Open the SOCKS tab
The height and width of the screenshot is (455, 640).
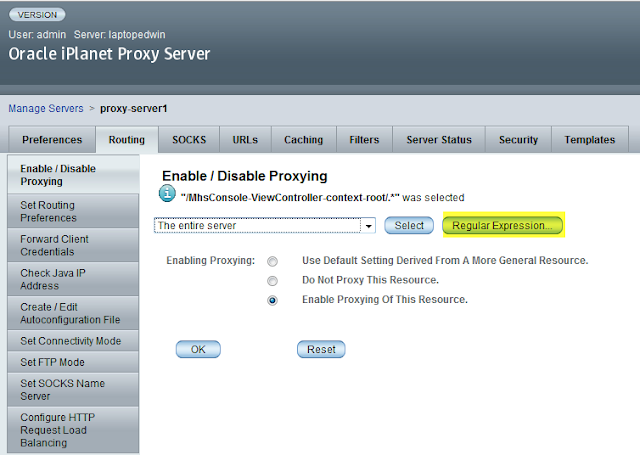point(189,140)
